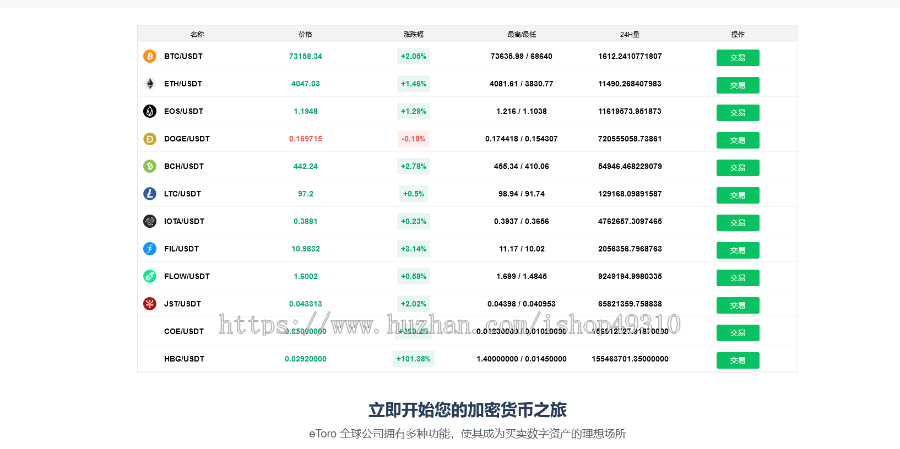The image size is (900, 449).
Task: Select the COE/USDT pair name
Action: coord(184,331)
